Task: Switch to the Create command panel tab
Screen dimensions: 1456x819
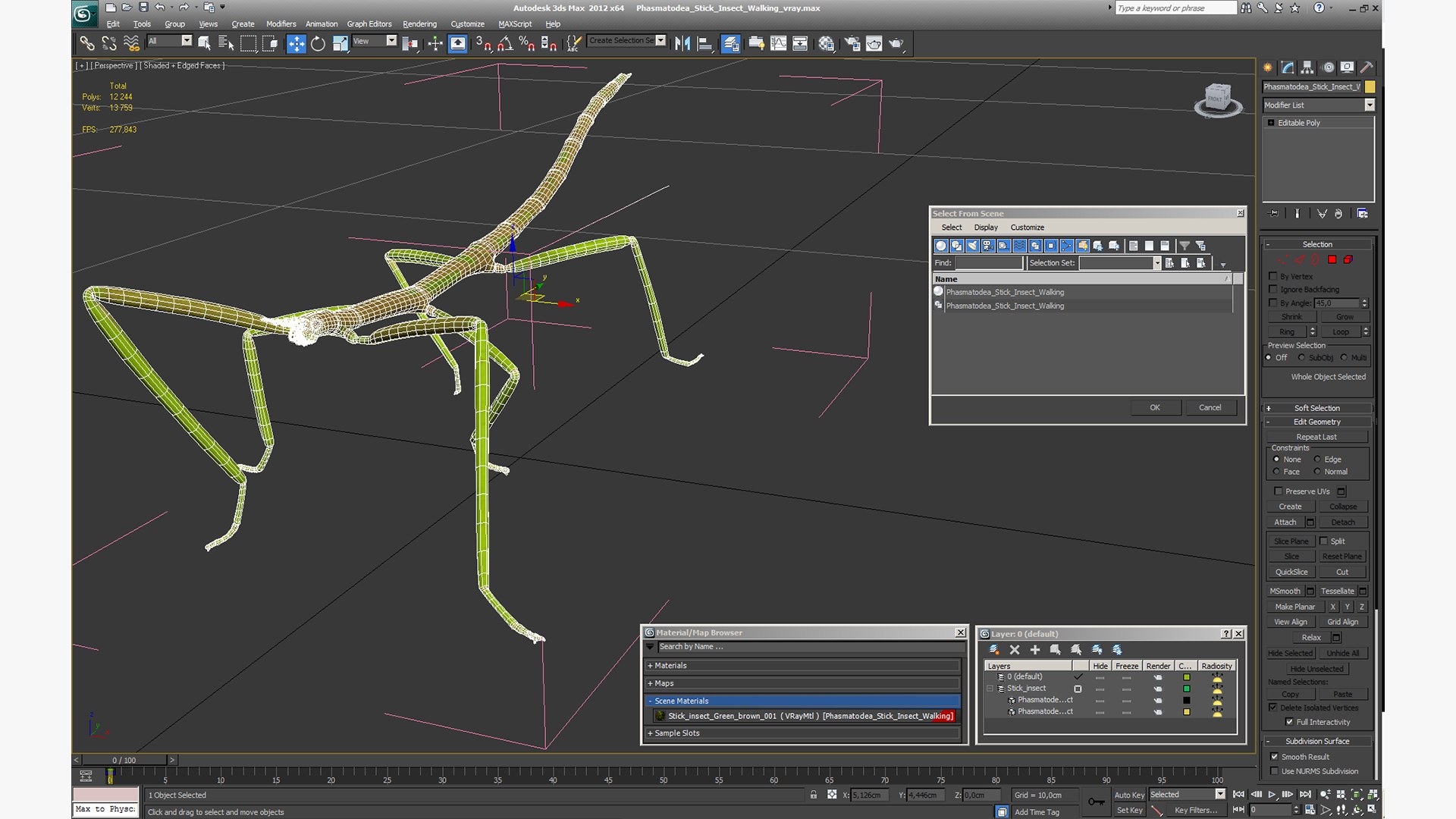Action: pos(1267,67)
